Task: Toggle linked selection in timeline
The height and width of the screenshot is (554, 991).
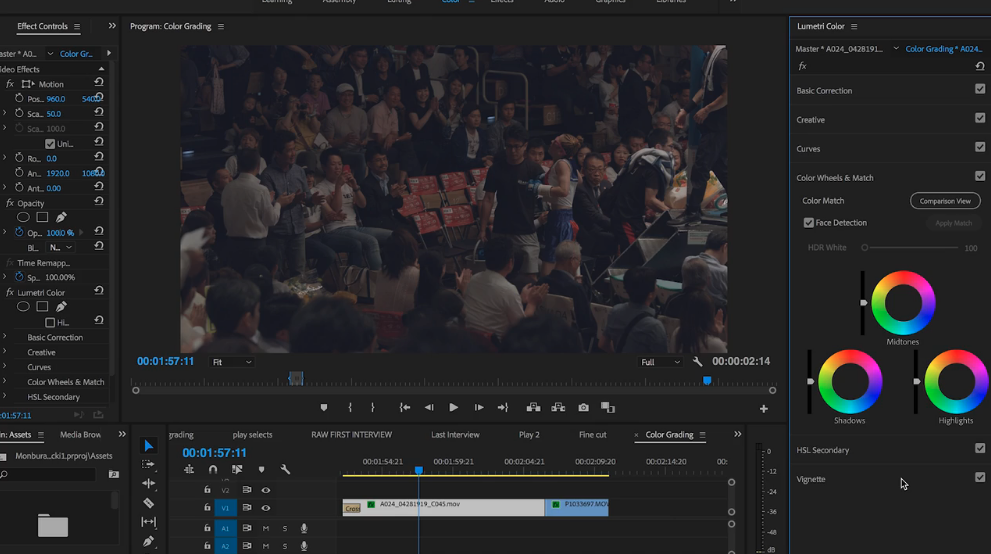Action: coord(237,469)
